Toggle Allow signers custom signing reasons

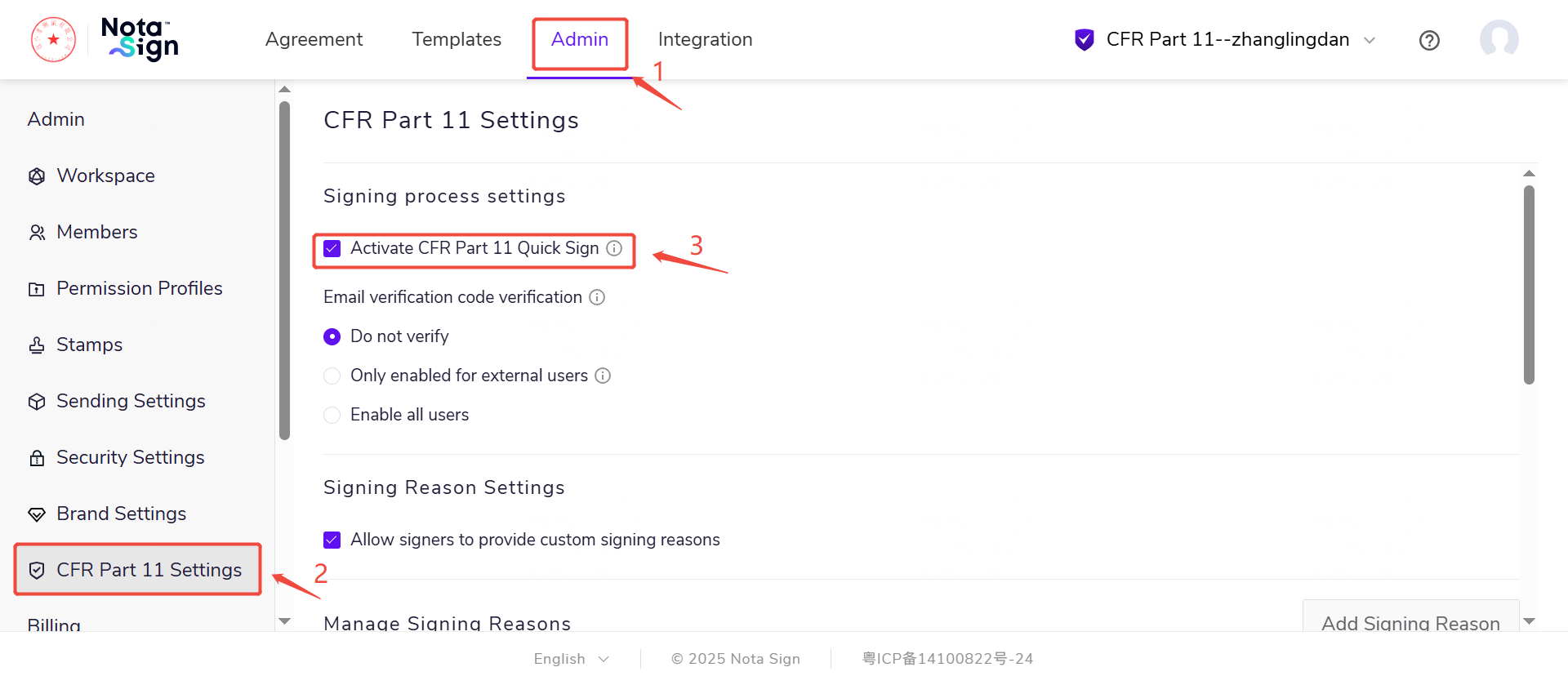(332, 540)
